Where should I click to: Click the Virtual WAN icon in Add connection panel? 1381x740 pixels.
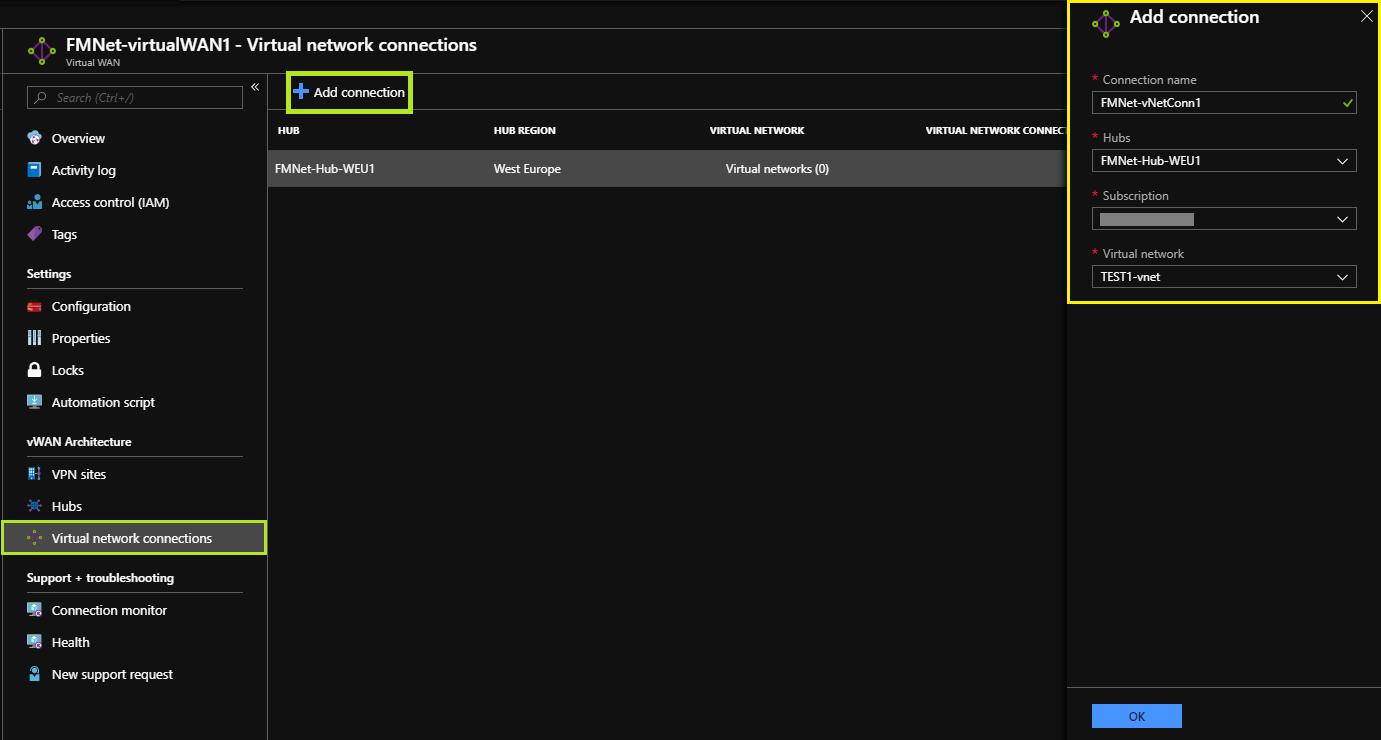[x=1106, y=24]
